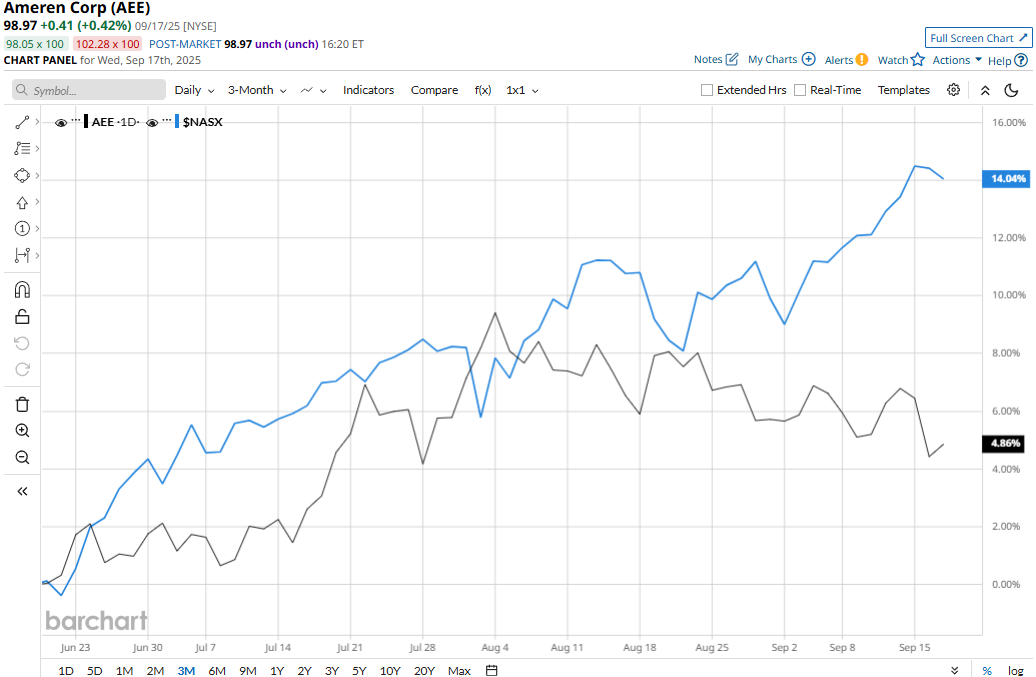Open the chart type line dropdown
The image size is (1036, 677).
pos(313,90)
